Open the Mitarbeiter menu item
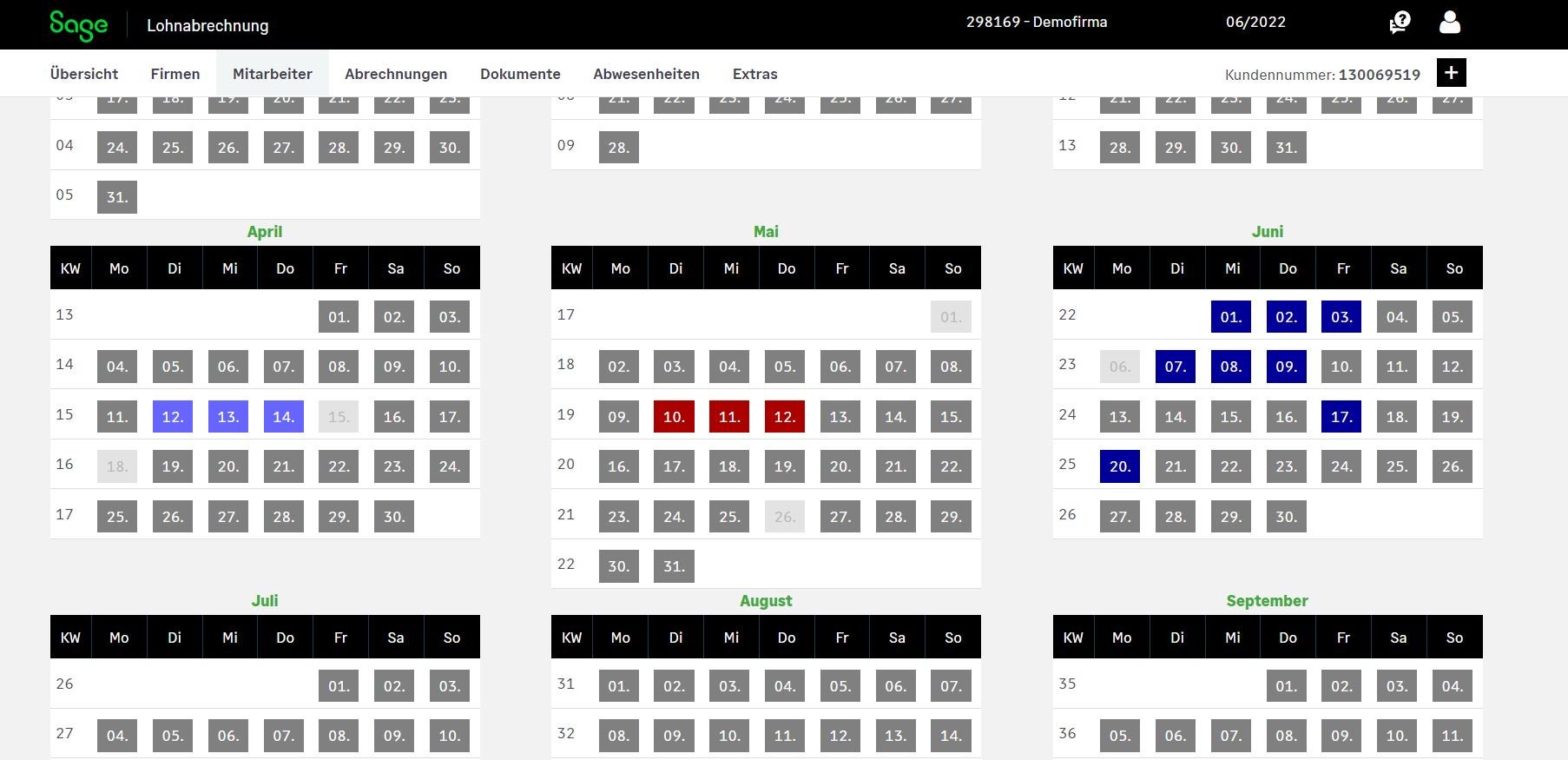The width and height of the screenshot is (1568, 760). (x=273, y=74)
